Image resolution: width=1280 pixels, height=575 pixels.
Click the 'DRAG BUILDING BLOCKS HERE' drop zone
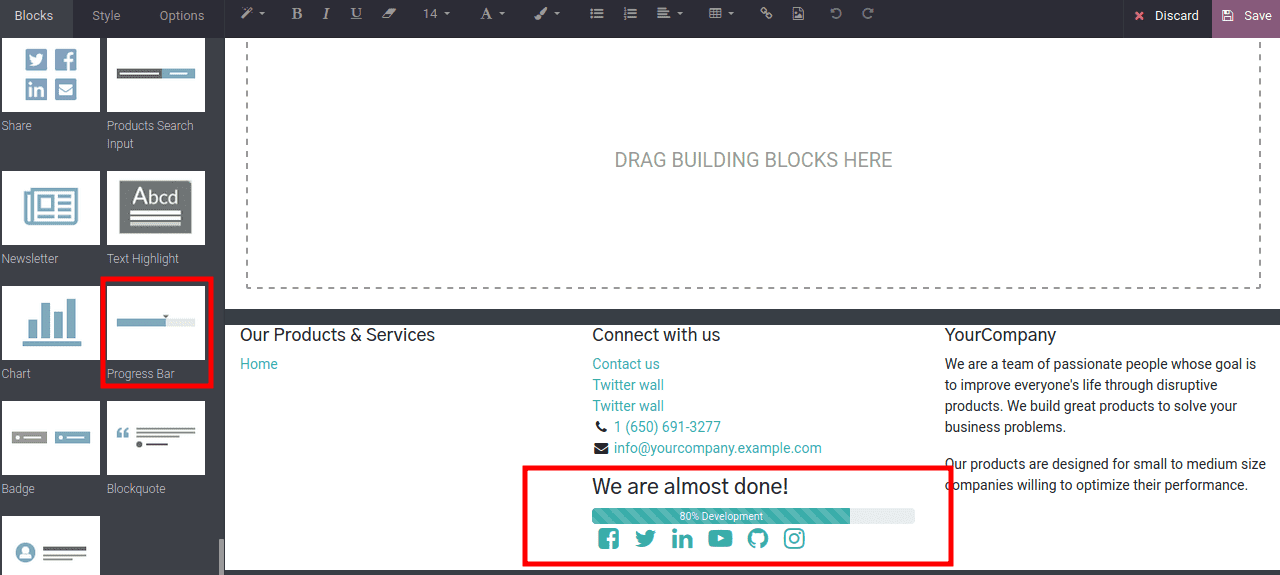pos(753,160)
